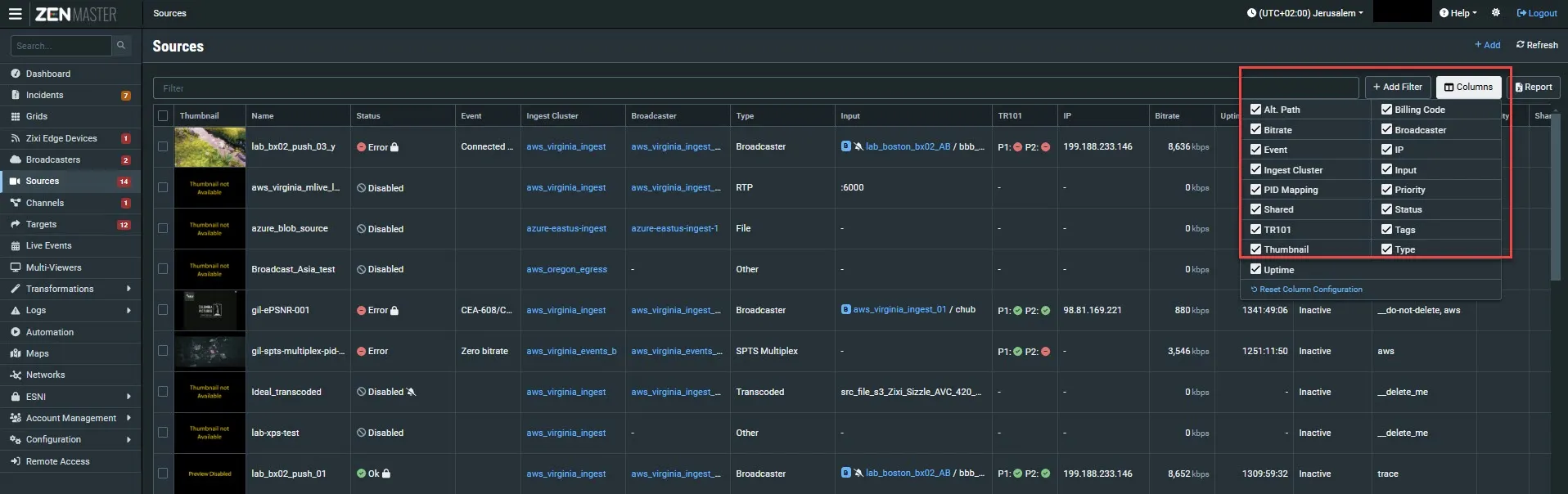
Task: Open the Sources sidebar item
Action: pyautogui.click(x=70, y=181)
